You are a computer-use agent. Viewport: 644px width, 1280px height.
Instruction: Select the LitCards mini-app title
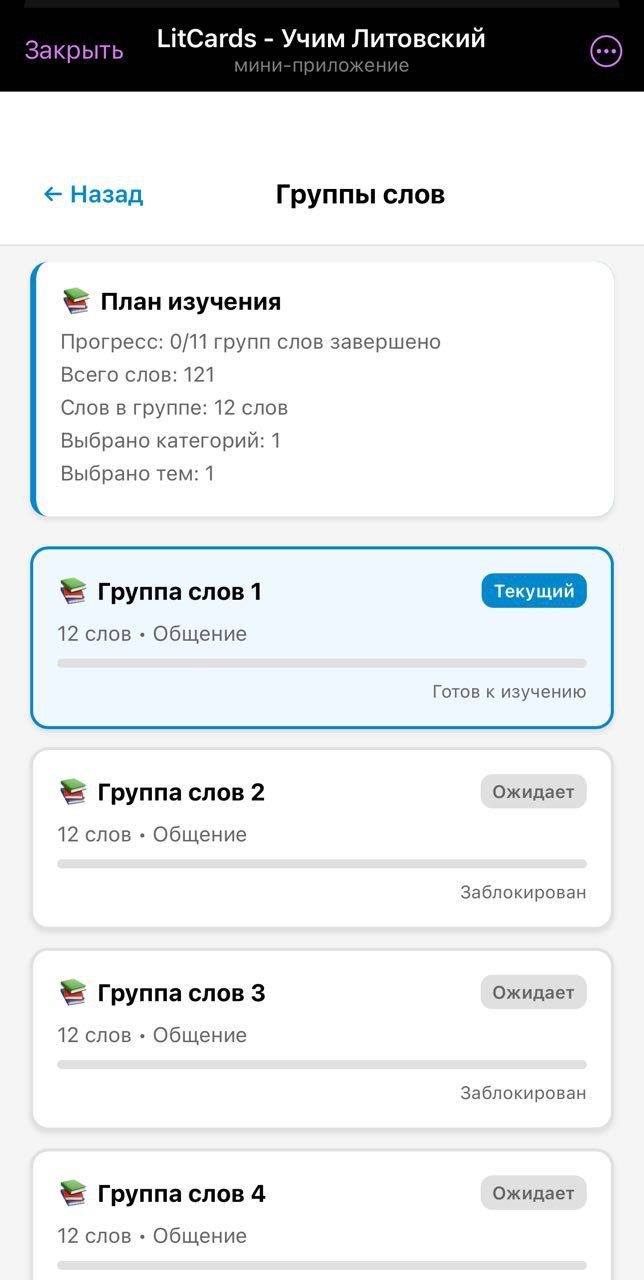pos(322,37)
